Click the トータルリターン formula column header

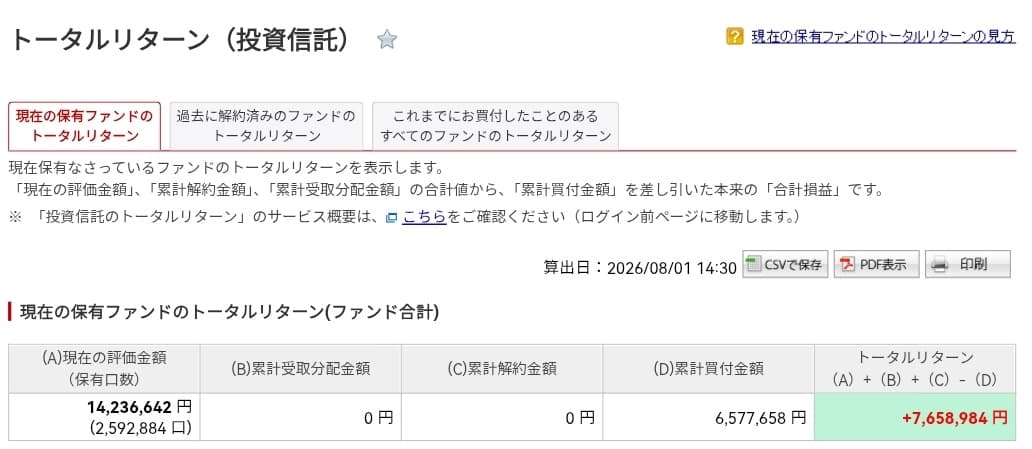(x=915, y=369)
